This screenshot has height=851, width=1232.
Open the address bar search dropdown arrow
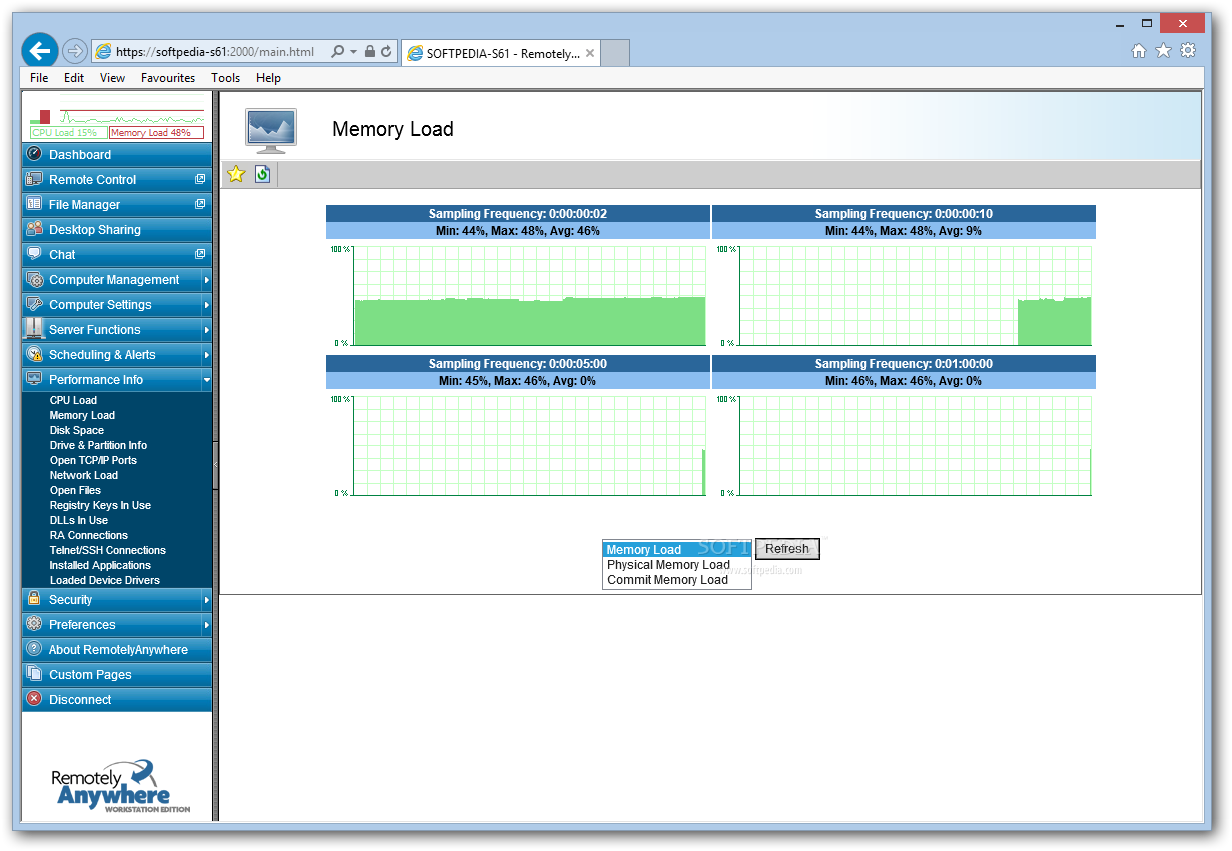point(353,52)
